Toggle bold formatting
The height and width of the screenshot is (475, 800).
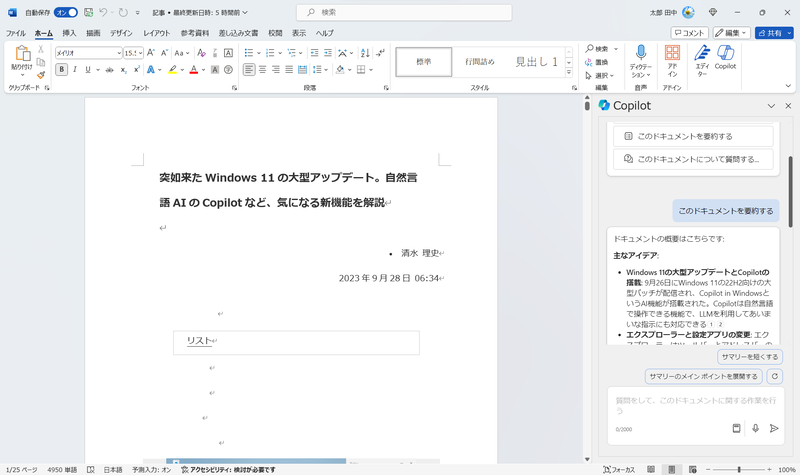(x=61, y=69)
